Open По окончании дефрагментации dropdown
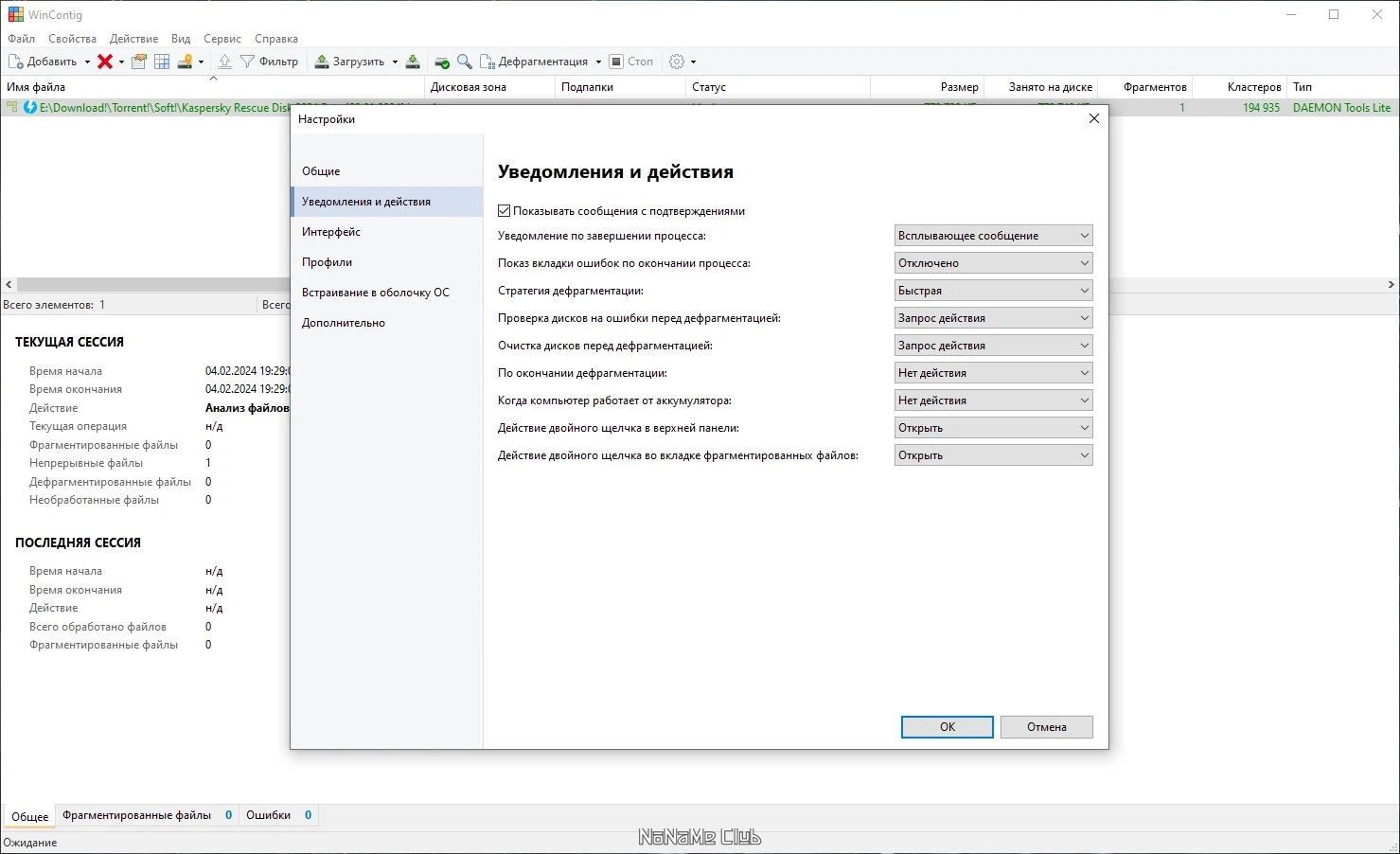 click(994, 373)
